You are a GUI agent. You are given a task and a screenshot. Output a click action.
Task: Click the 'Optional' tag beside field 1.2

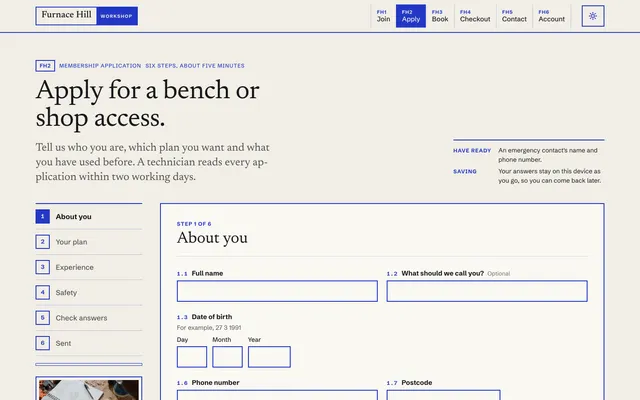498,273
